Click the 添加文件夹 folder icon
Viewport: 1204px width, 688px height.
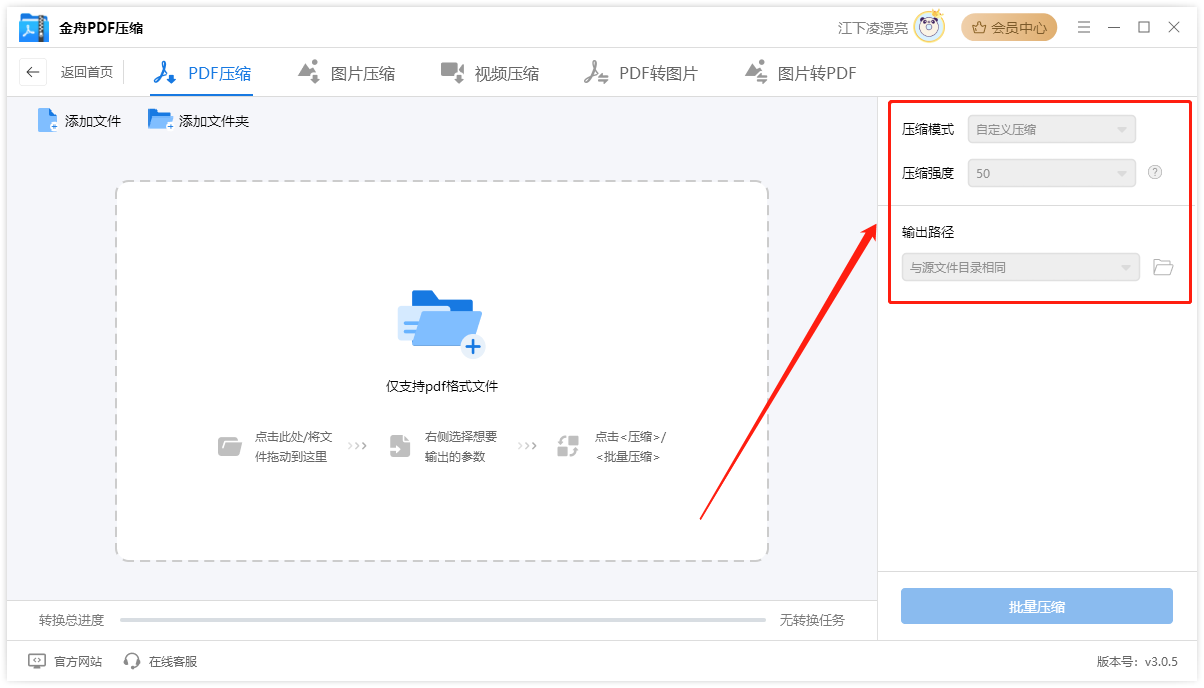tap(160, 119)
